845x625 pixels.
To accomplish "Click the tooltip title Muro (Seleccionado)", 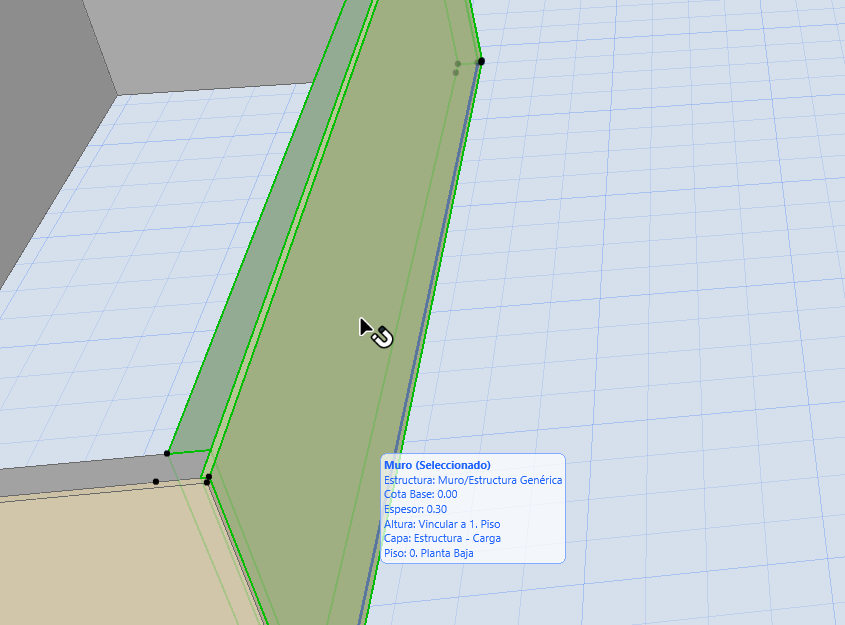I will click(x=437, y=466).
